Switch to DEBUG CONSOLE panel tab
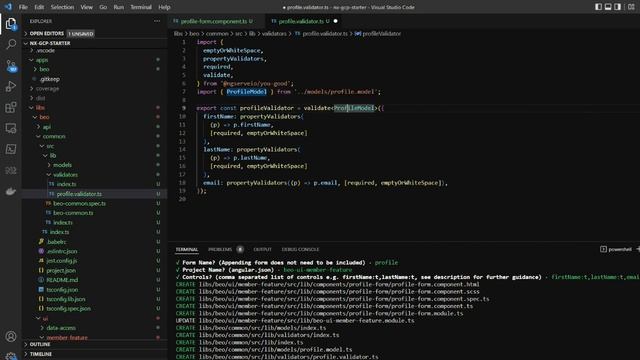The height and width of the screenshot is (360, 640). pyautogui.click(x=300, y=249)
